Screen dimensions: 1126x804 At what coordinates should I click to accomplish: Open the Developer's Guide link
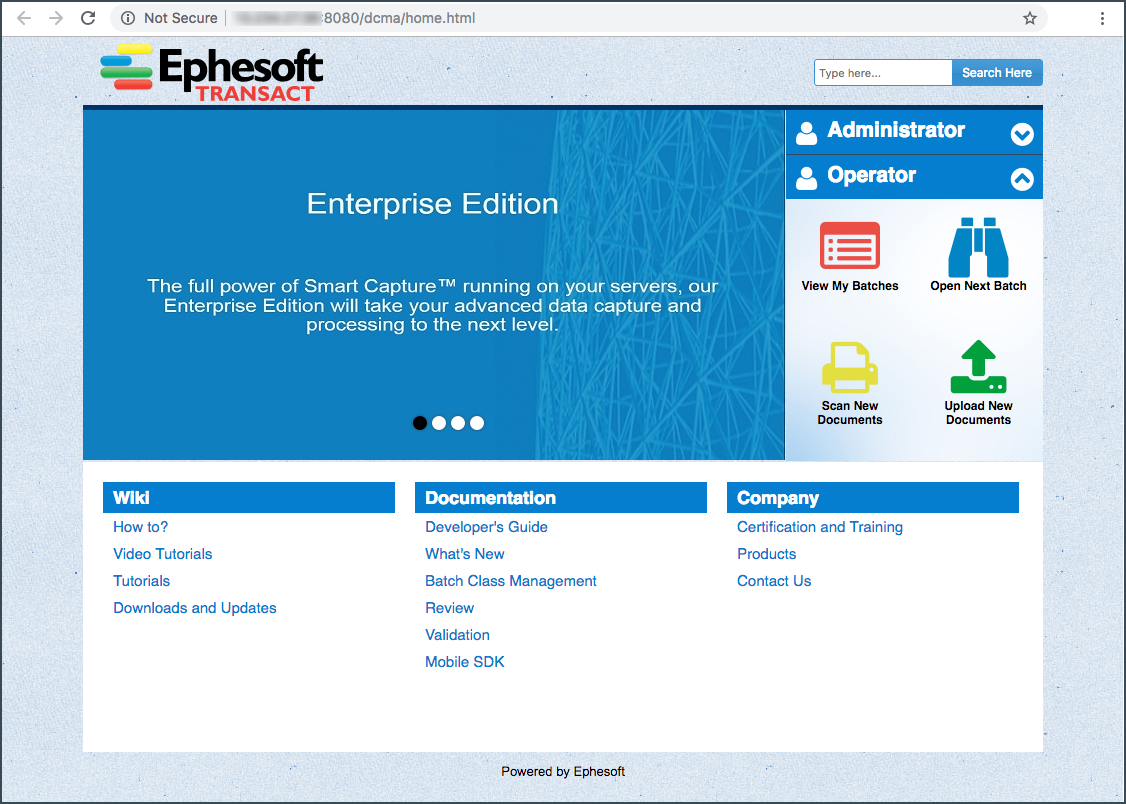(x=486, y=527)
